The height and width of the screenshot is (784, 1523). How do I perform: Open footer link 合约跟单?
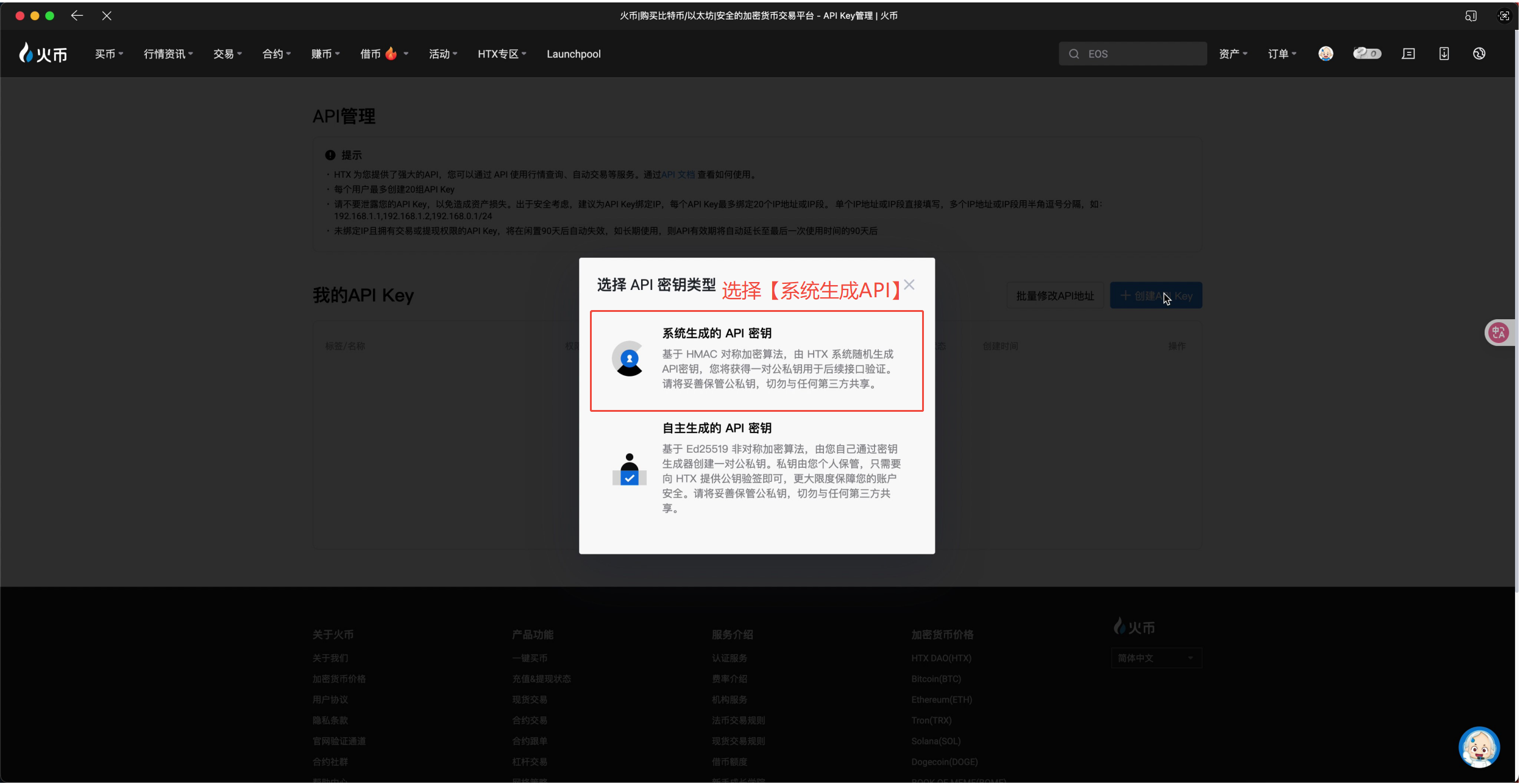click(x=530, y=741)
